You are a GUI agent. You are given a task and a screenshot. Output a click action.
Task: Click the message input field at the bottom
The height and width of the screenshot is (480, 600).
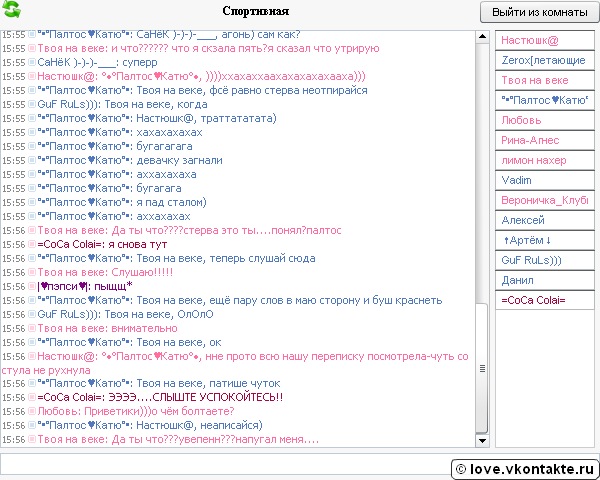(x=220, y=463)
